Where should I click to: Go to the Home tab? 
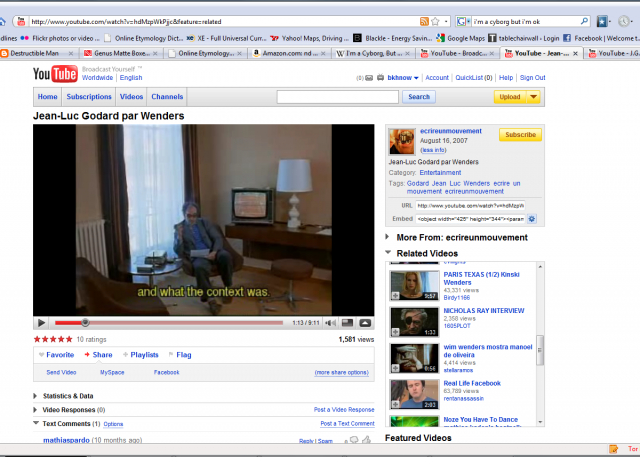(48, 97)
